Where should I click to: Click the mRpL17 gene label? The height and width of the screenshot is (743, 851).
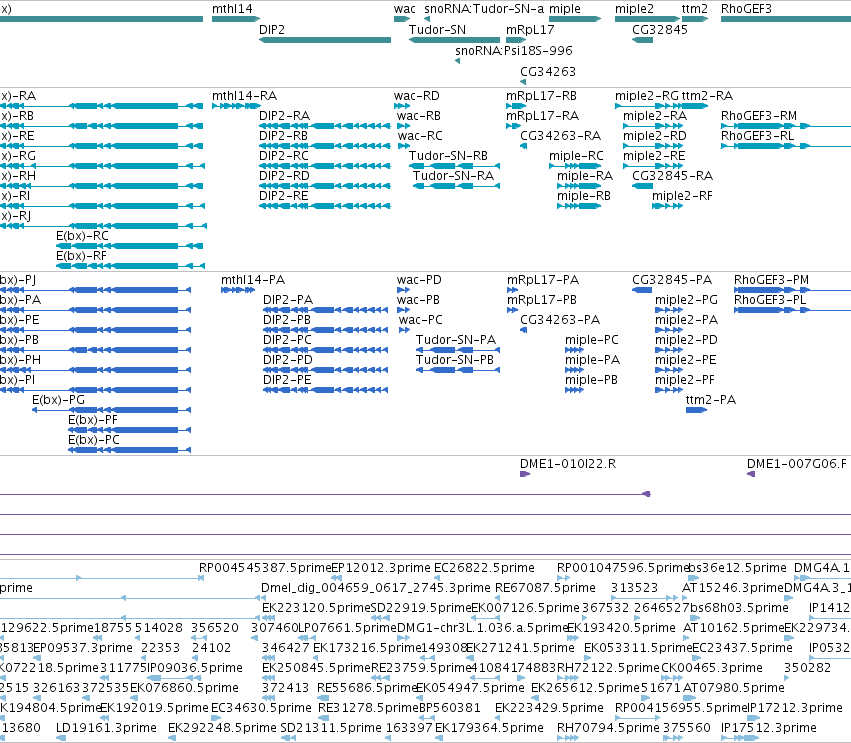coord(530,29)
